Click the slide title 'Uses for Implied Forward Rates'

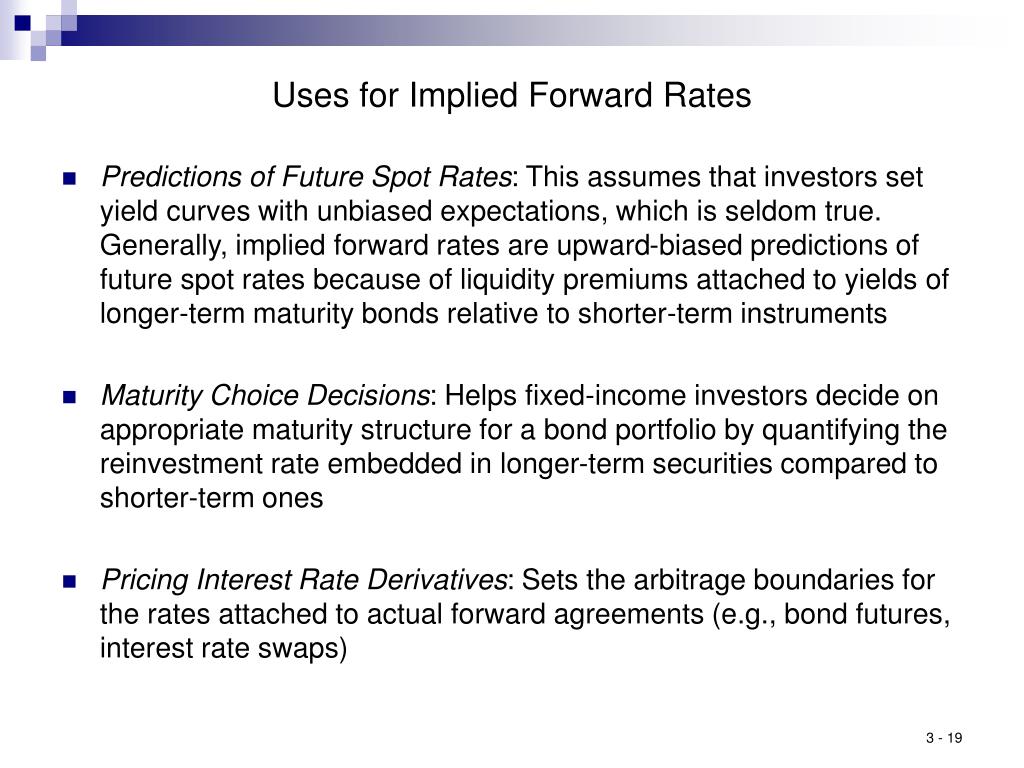(511, 95)
